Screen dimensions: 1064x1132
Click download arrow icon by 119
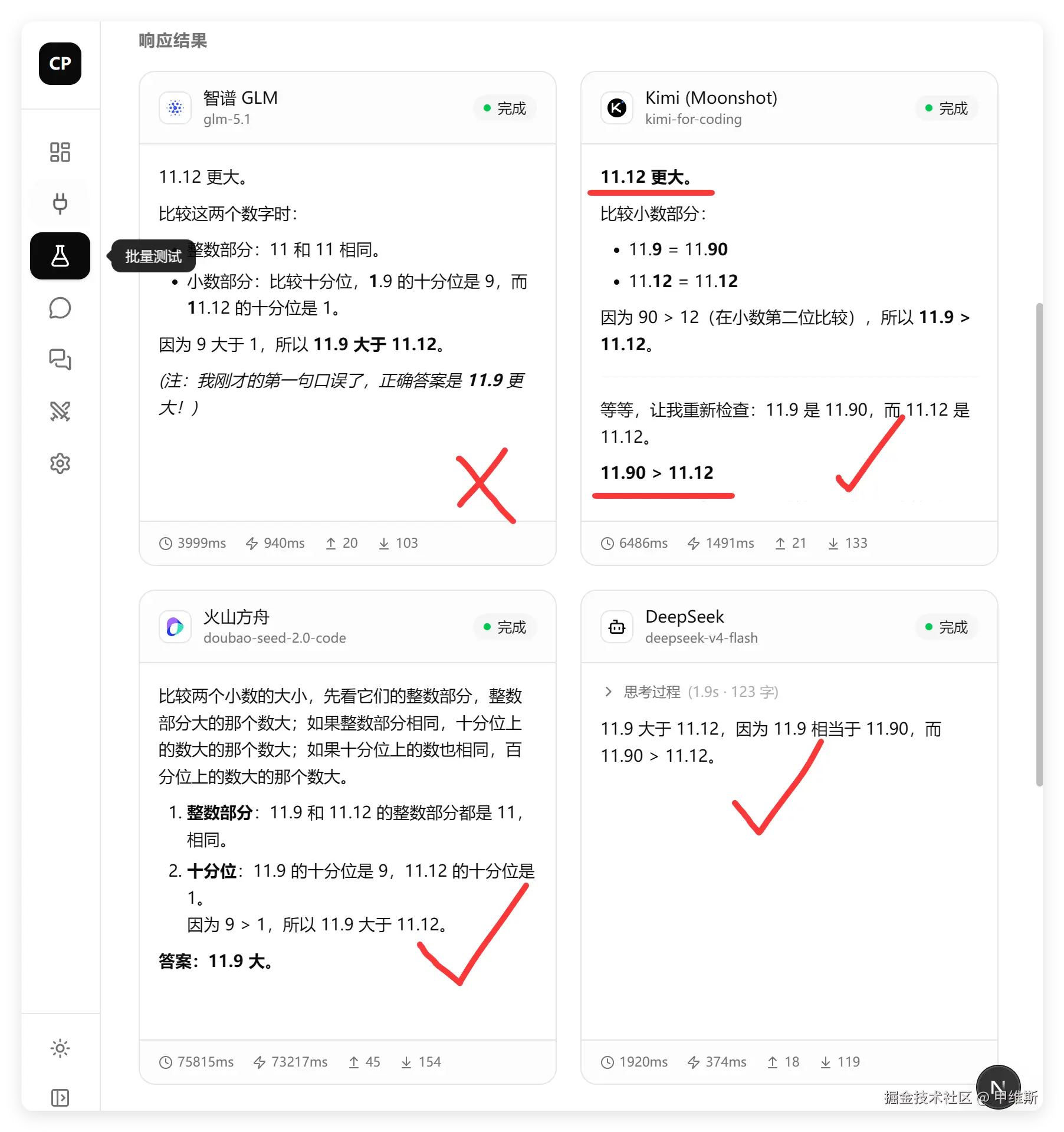click(826, 1062)
